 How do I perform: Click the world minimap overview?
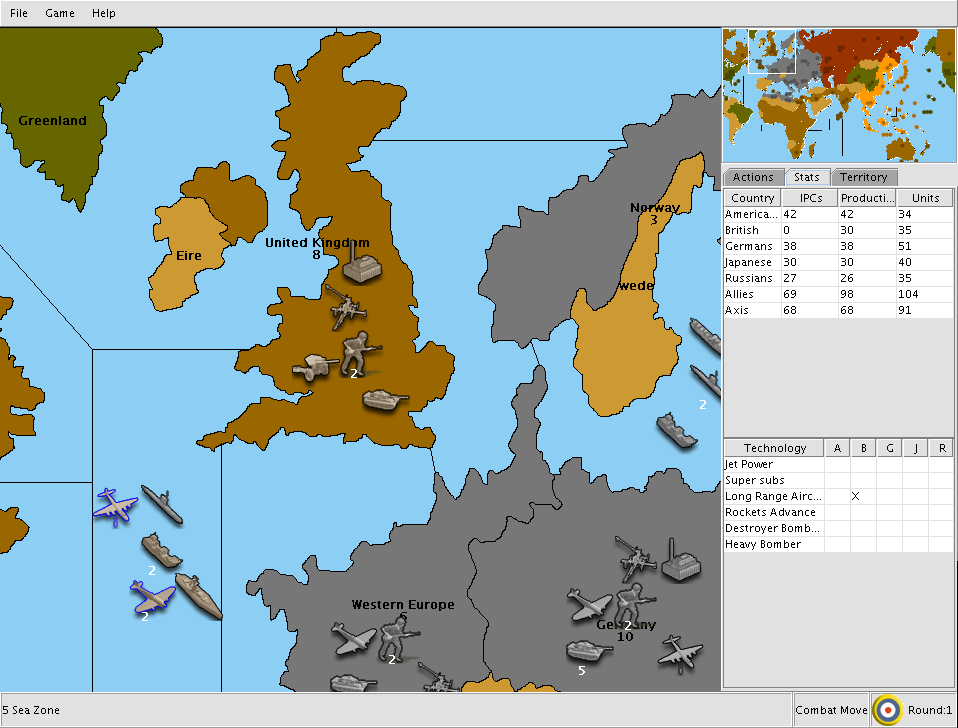[839, 95]
